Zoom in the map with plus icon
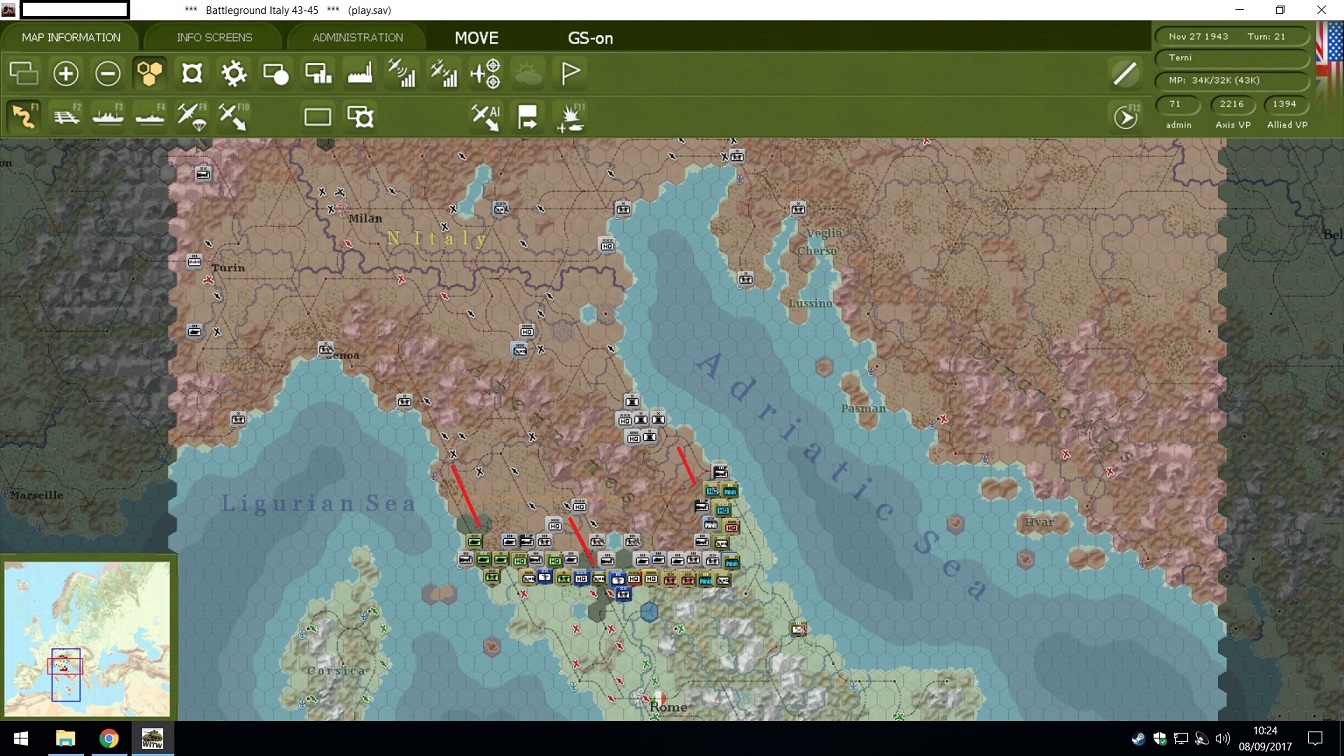 click(66, 73)
